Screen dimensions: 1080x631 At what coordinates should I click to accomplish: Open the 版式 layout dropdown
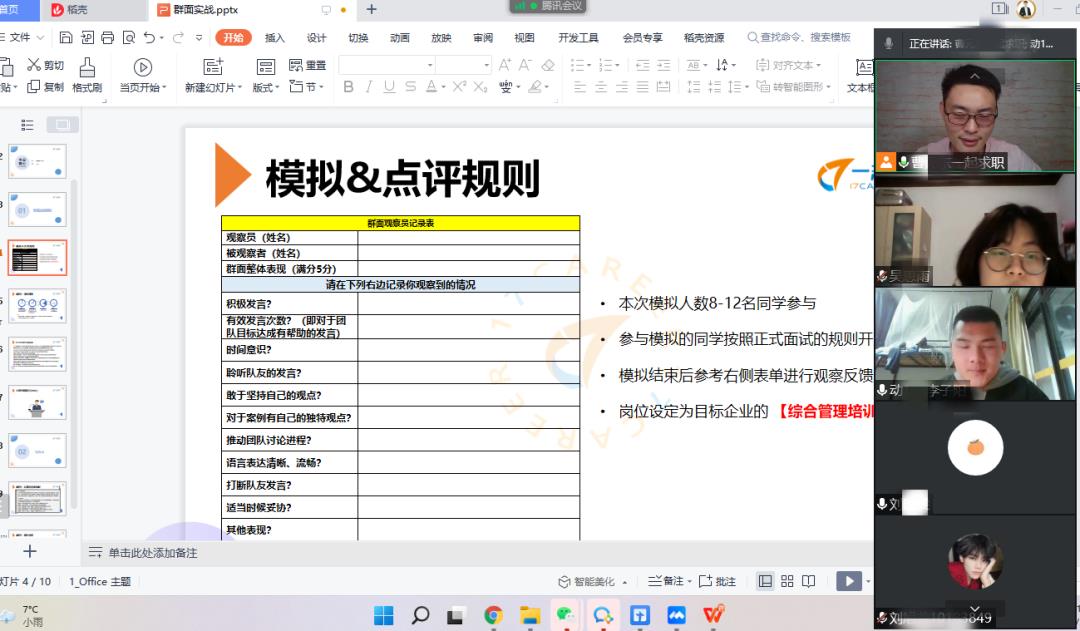tap(265, 87)
